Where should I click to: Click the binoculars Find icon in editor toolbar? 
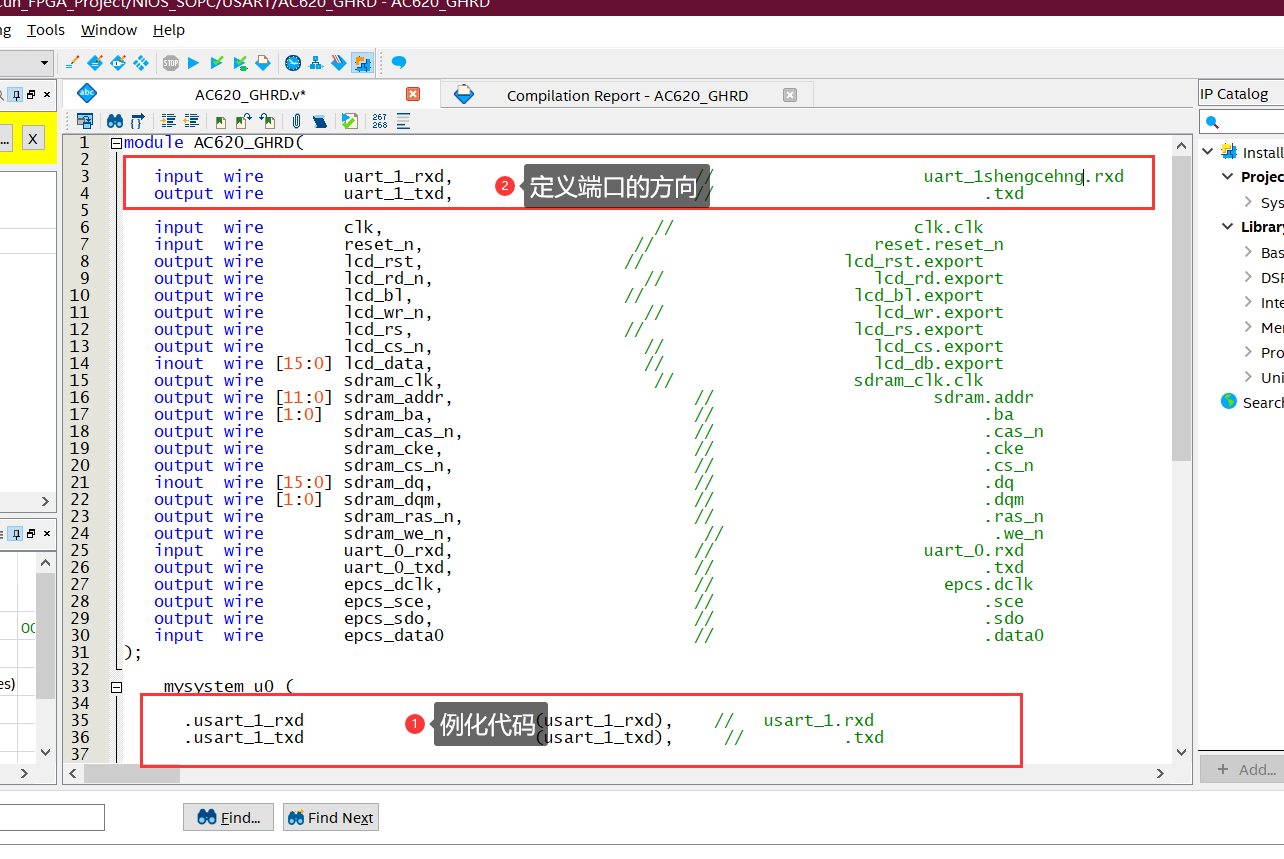click(115, 121)
